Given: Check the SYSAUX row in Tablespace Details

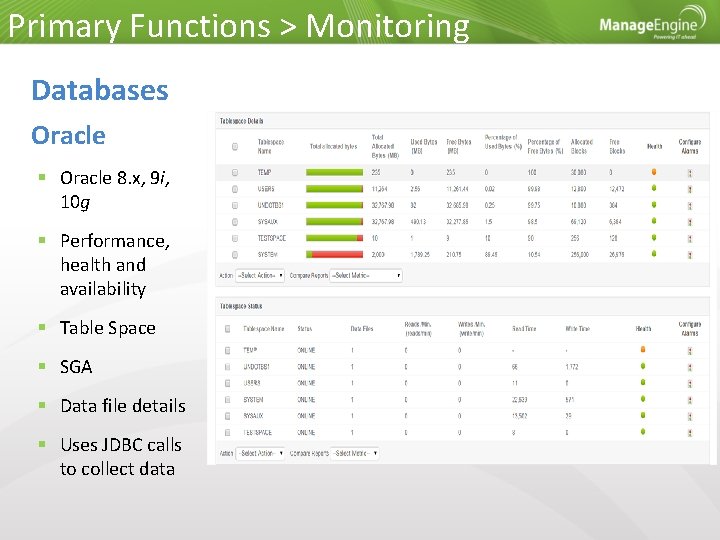Looking at the screenshot, I should [235, 222].
